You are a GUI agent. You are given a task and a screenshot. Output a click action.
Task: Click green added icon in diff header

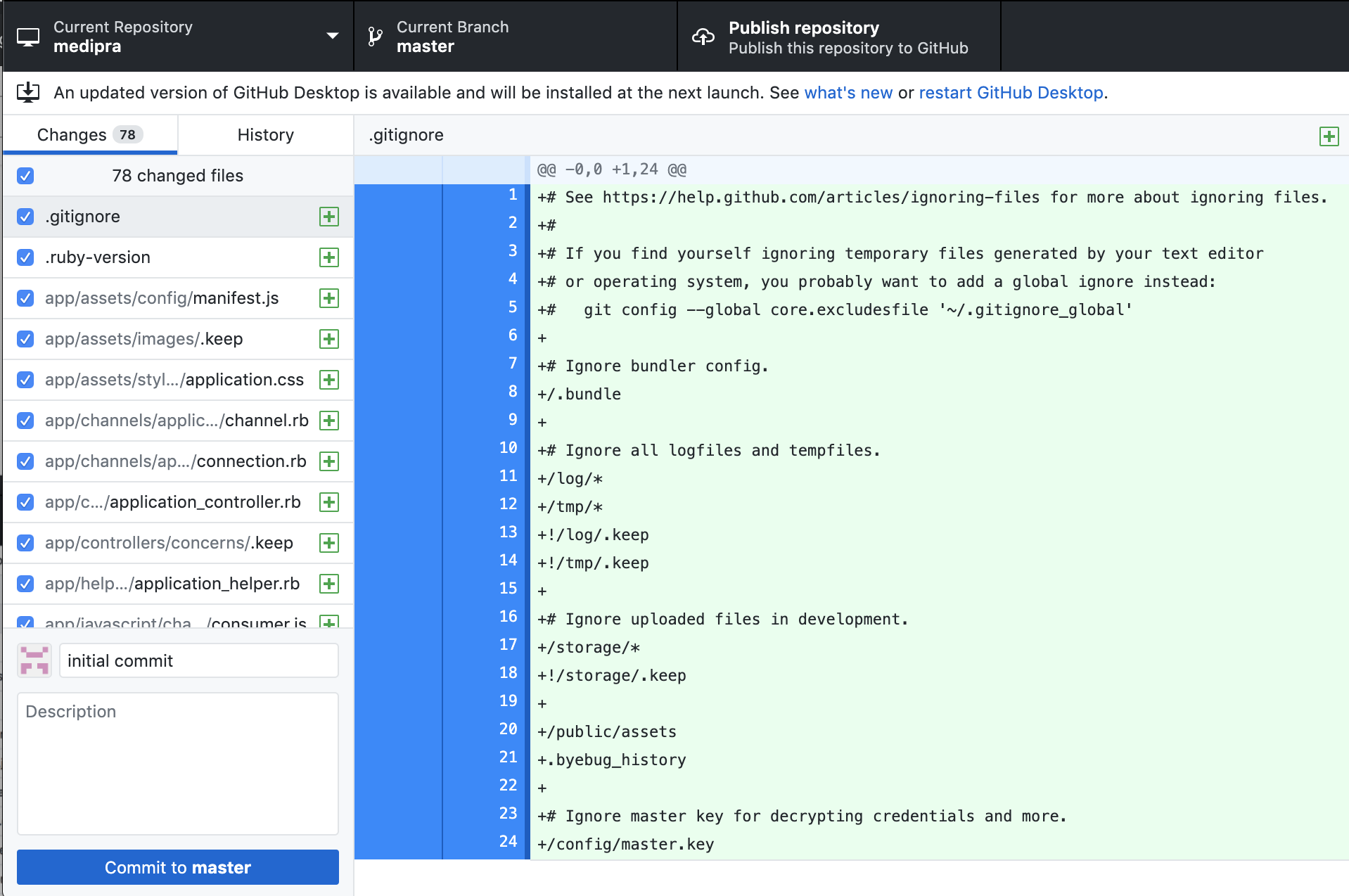[x=1329, y=136]
